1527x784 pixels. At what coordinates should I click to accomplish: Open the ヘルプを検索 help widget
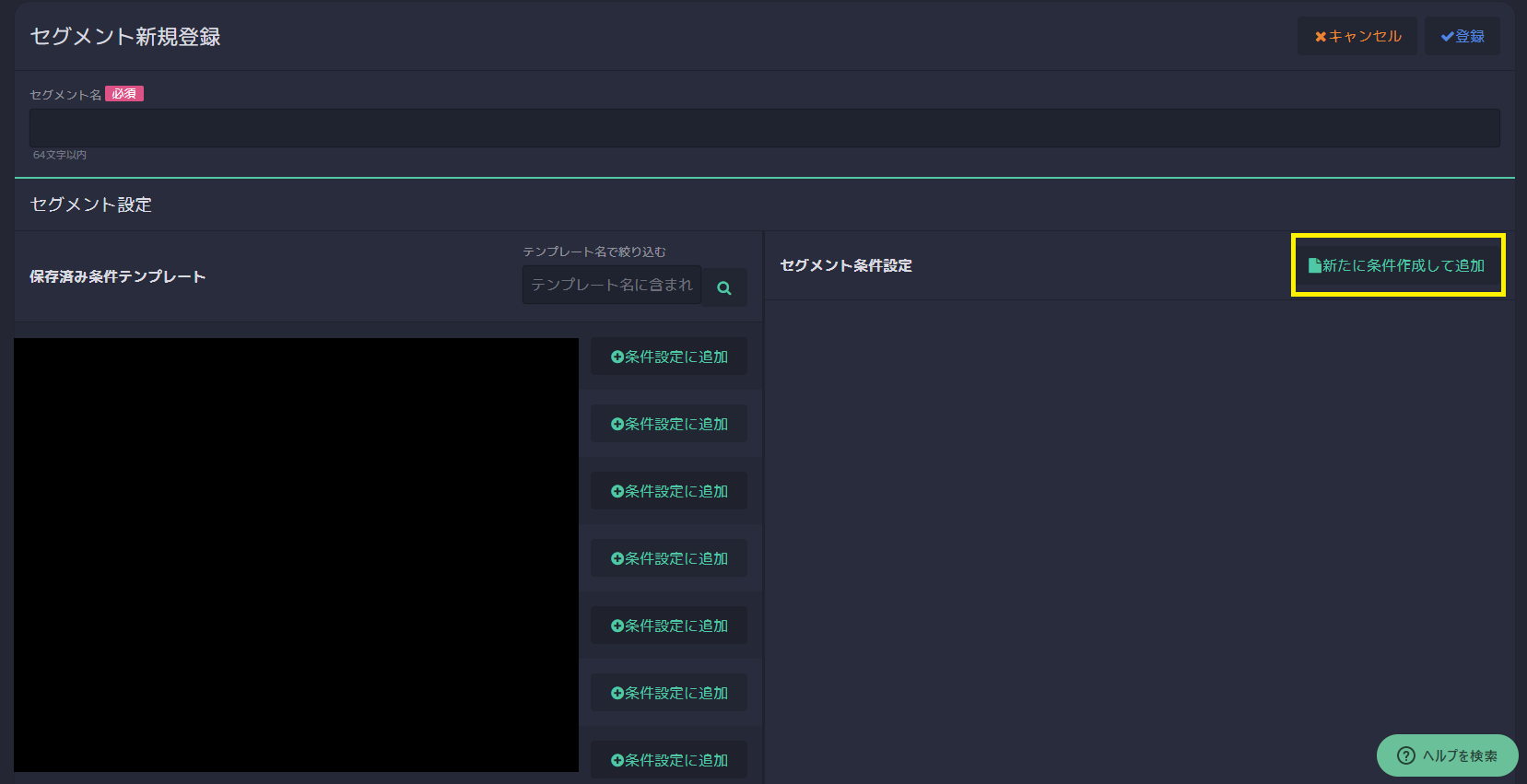[x=1447, y=755]
